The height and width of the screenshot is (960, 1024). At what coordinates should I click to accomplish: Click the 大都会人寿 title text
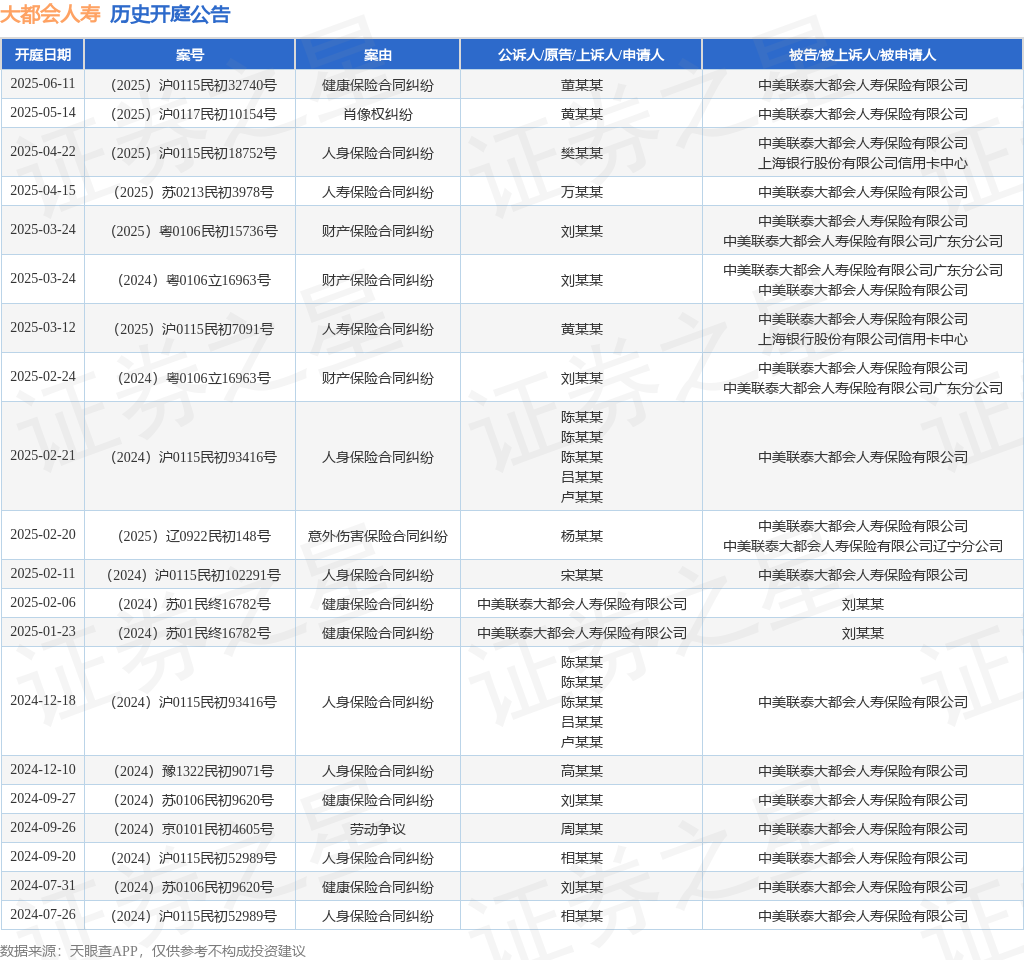point(50,14)
